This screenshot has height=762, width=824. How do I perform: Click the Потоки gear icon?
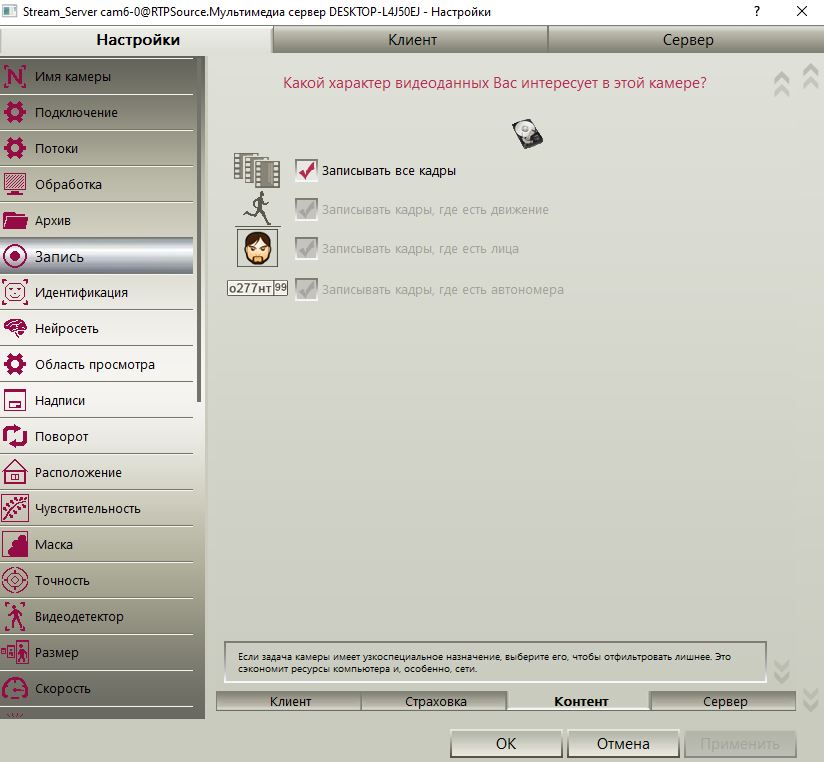15,148
